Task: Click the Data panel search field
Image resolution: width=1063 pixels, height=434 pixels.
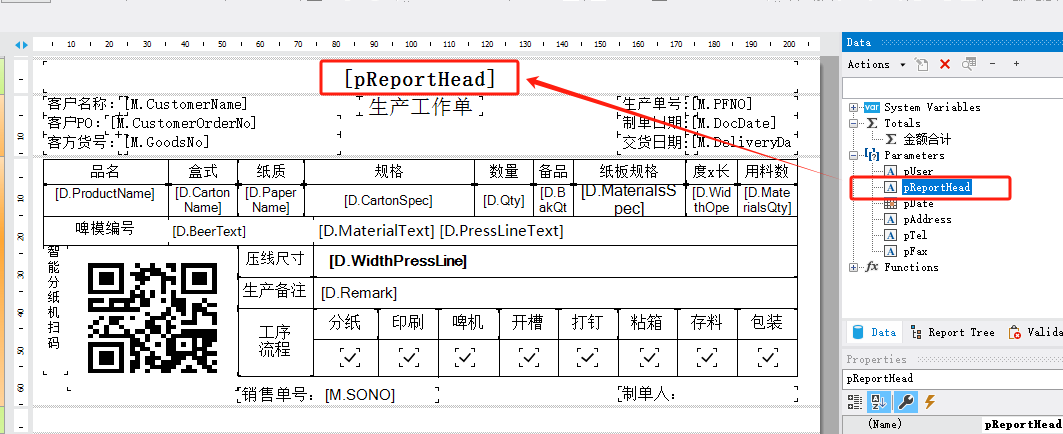Action: tap(952, 87)
